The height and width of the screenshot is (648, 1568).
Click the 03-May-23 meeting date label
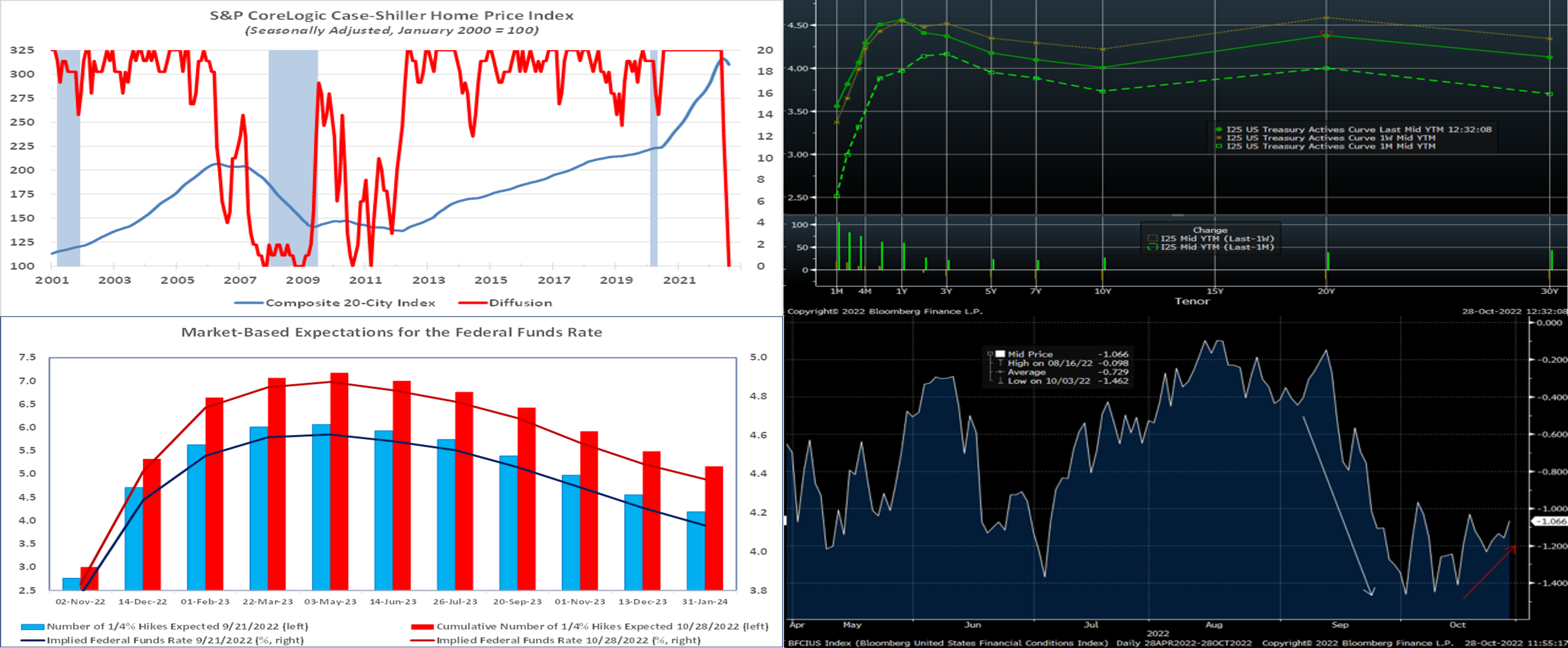[x=330, y=602]
